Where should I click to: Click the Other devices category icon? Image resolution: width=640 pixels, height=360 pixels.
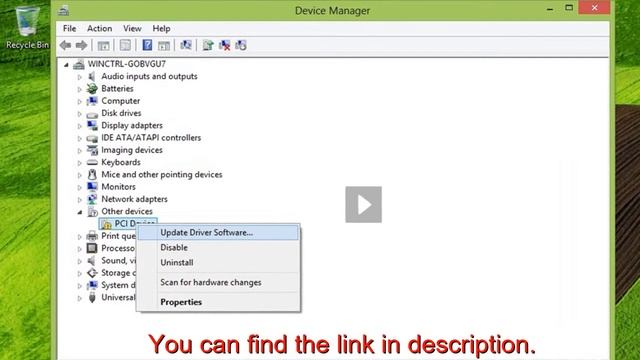(93, 211)
